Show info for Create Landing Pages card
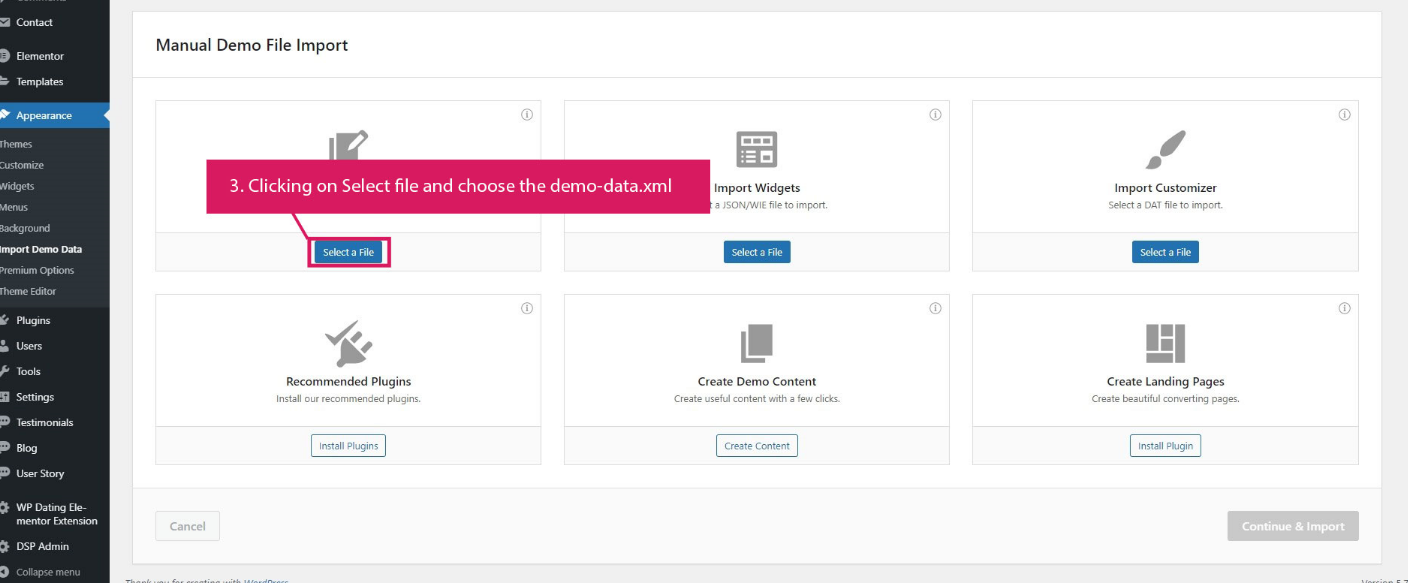Viewport: 1408px width, 583px height. (1344, 309)
